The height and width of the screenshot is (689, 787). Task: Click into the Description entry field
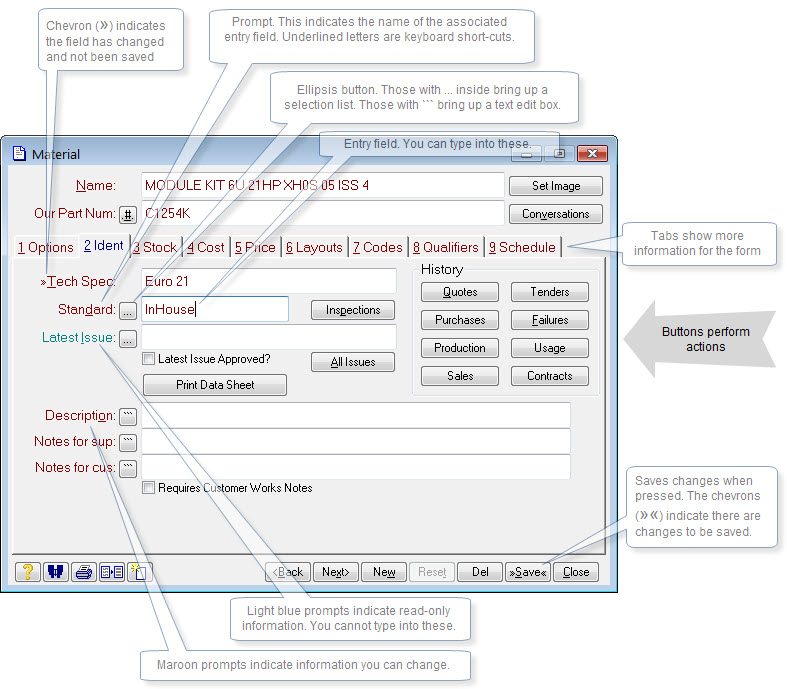356,416
